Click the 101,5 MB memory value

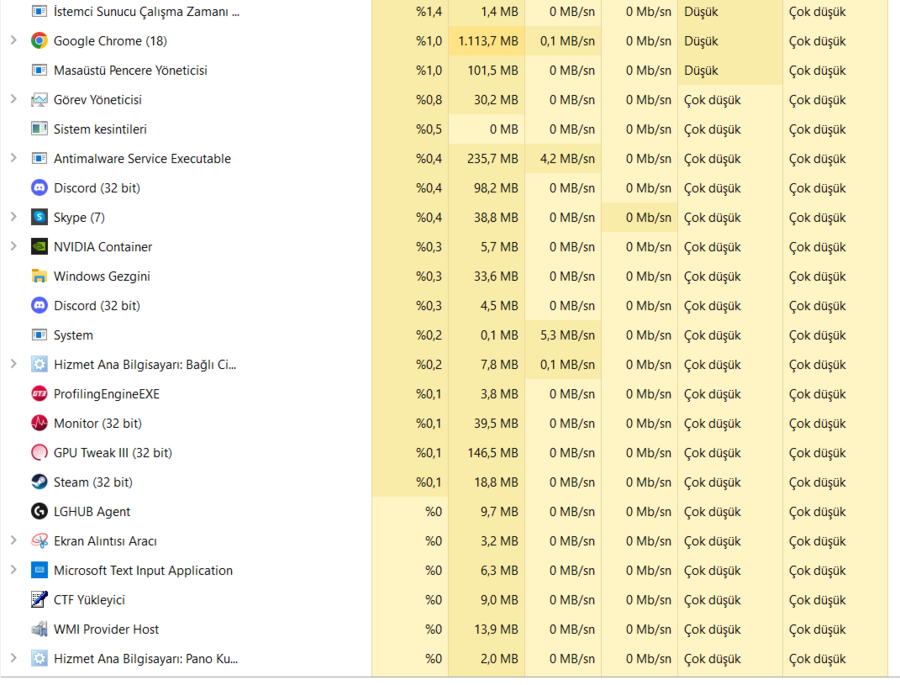click(x=492, y=70)
